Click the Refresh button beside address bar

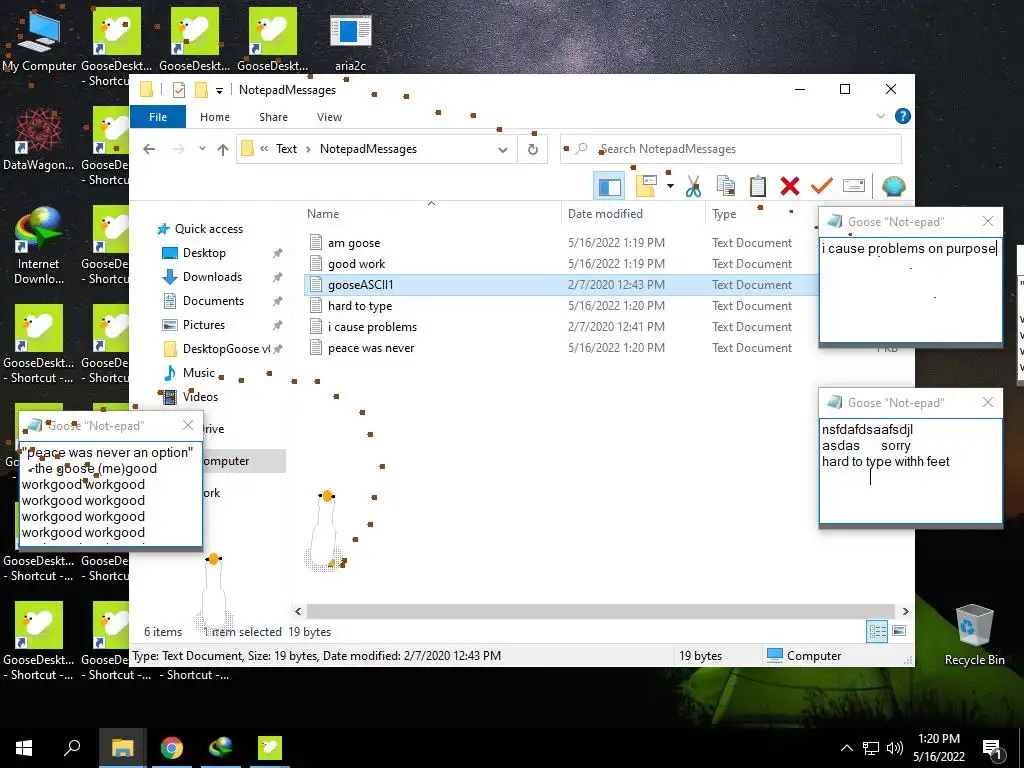click(x=533, y=150)
